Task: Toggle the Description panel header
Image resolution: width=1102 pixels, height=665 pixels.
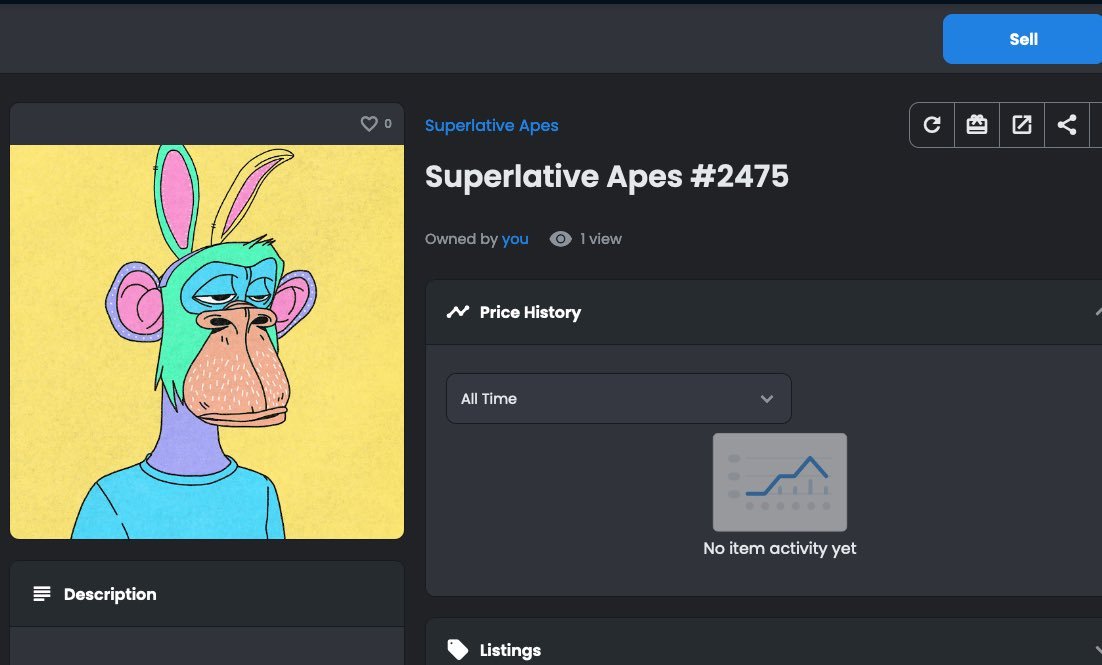Action: click(207, 594)
